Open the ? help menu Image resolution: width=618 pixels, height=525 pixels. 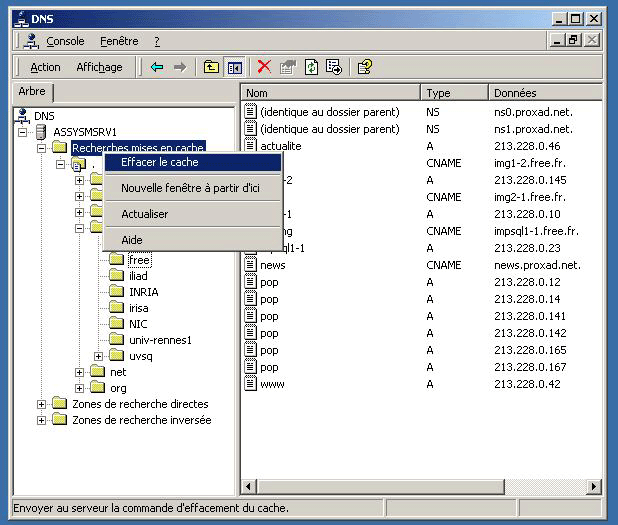pyautogui.click(x=157, y=41)
